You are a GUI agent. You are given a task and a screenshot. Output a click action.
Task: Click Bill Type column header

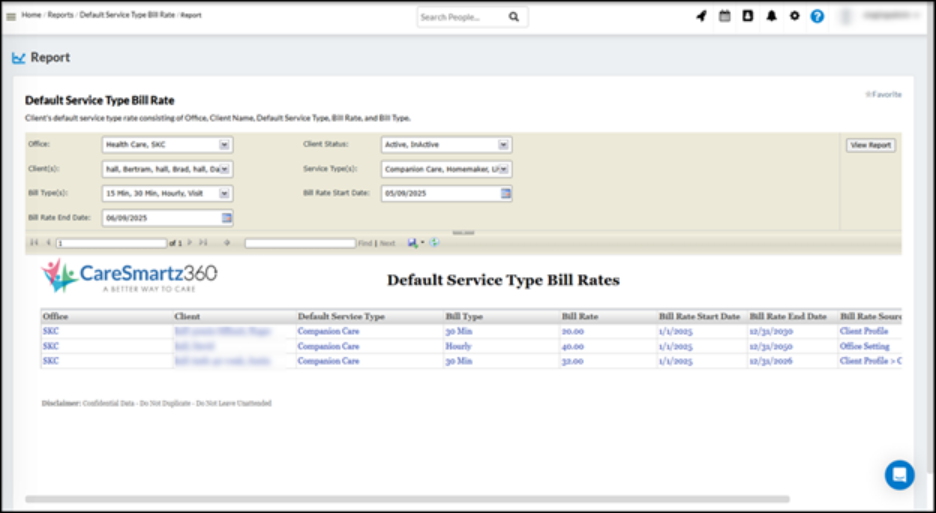click(x=501, y=317)
